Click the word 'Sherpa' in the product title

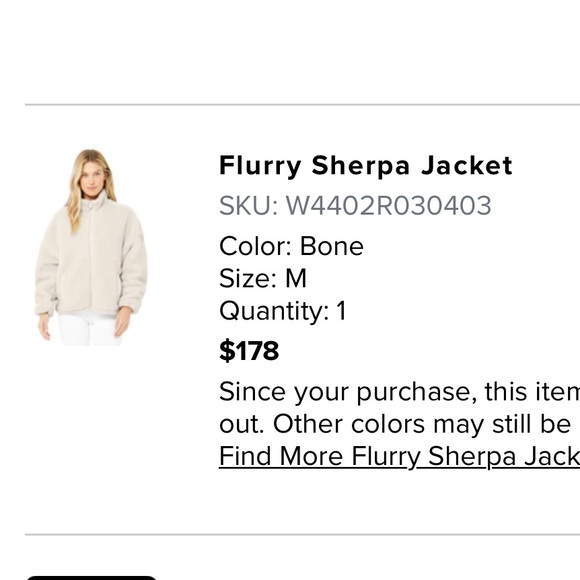click(x=360, y=166)
